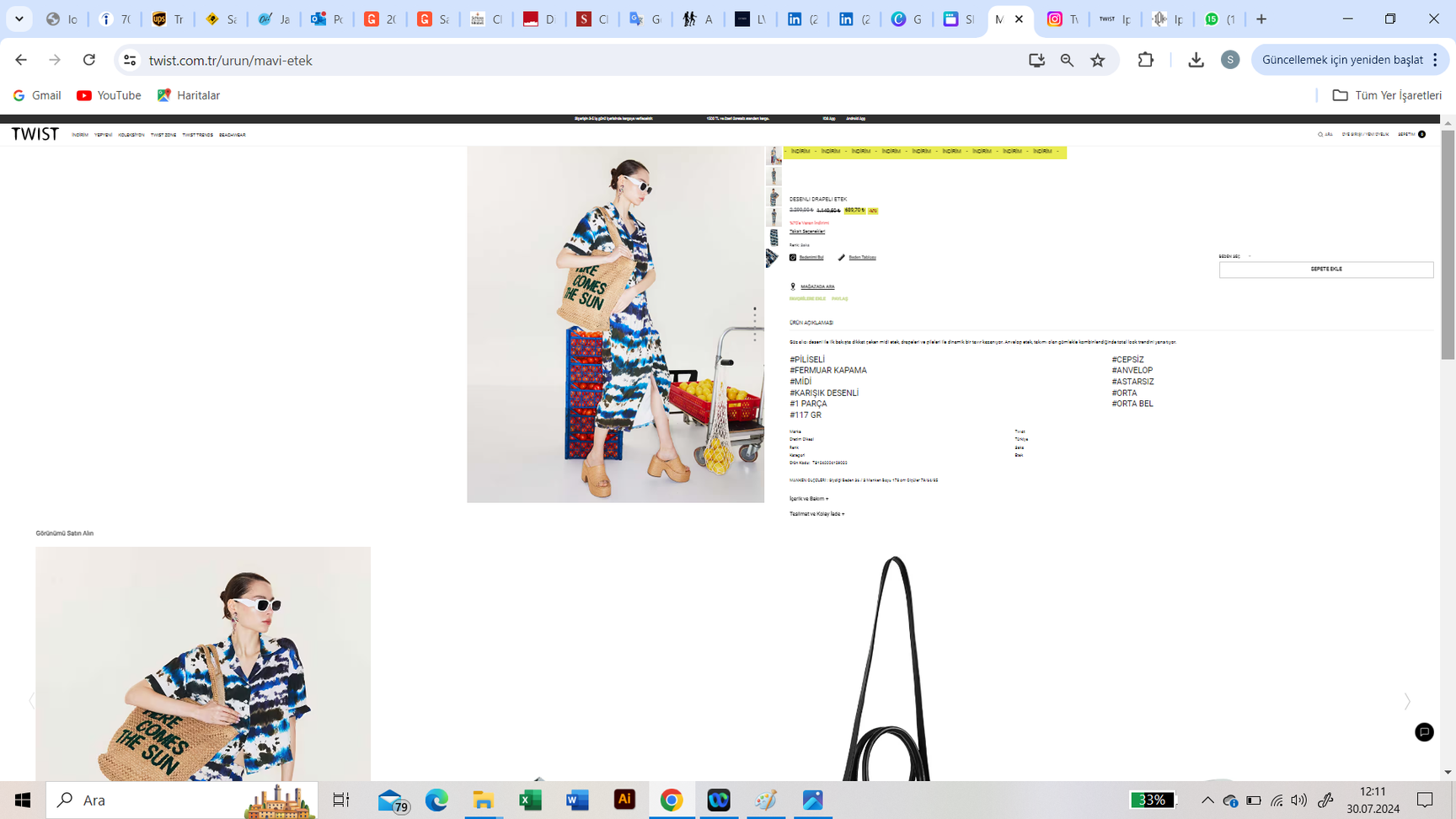Click the page's vertical scrollbar thumb

1448,244
